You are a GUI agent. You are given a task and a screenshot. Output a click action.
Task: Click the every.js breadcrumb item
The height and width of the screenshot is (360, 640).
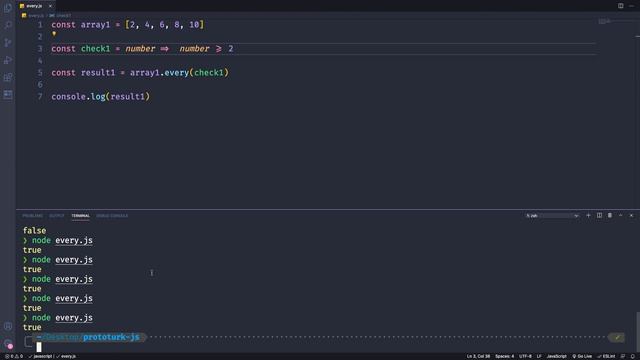coord(36,16)
